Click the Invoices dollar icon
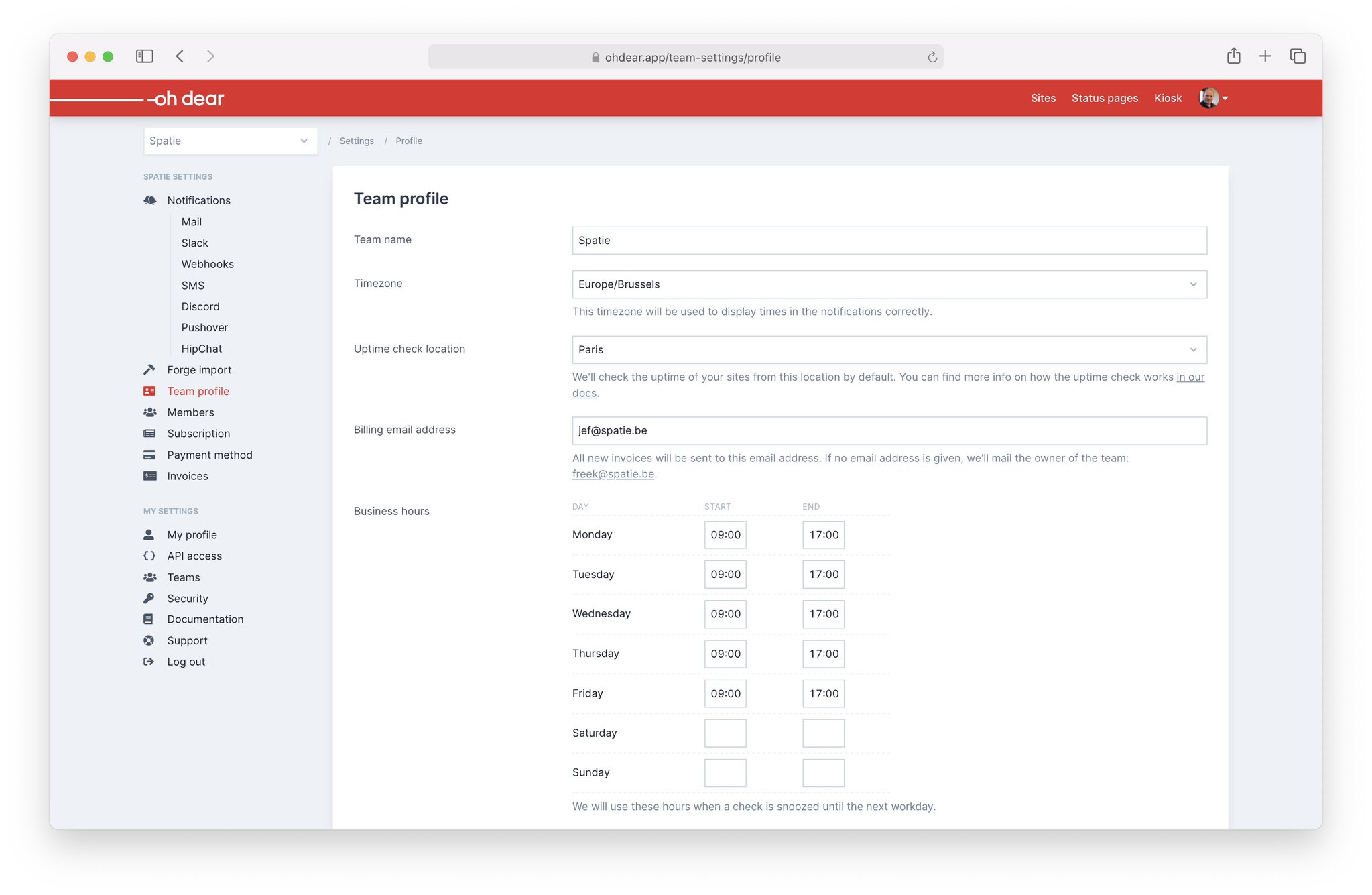Screen dimensions: 1372x895 coord(149,476)
